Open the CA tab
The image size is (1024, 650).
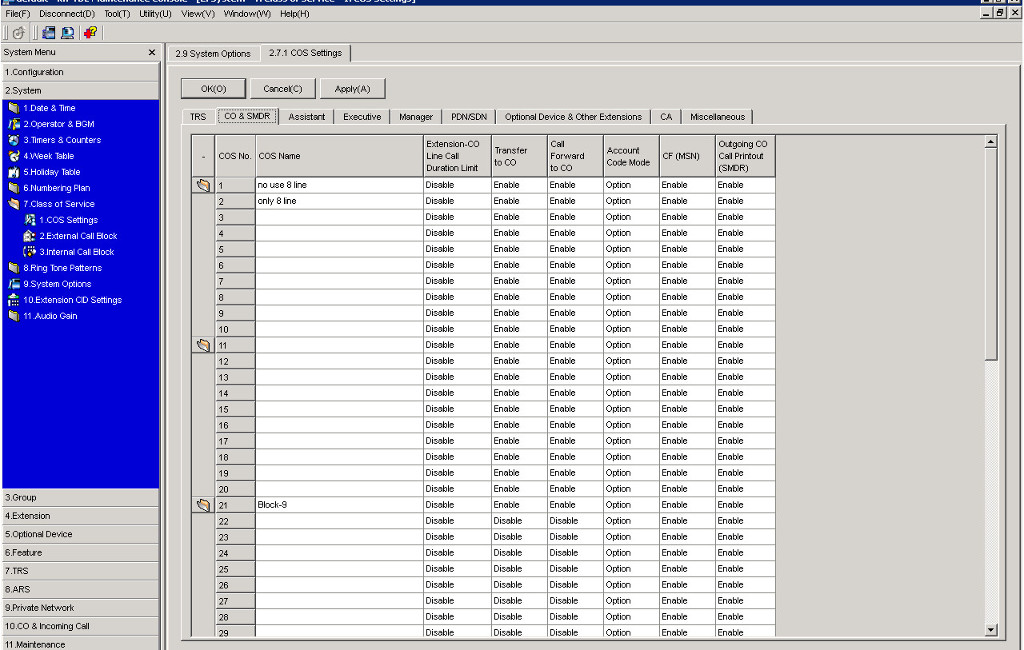(666, 117)
